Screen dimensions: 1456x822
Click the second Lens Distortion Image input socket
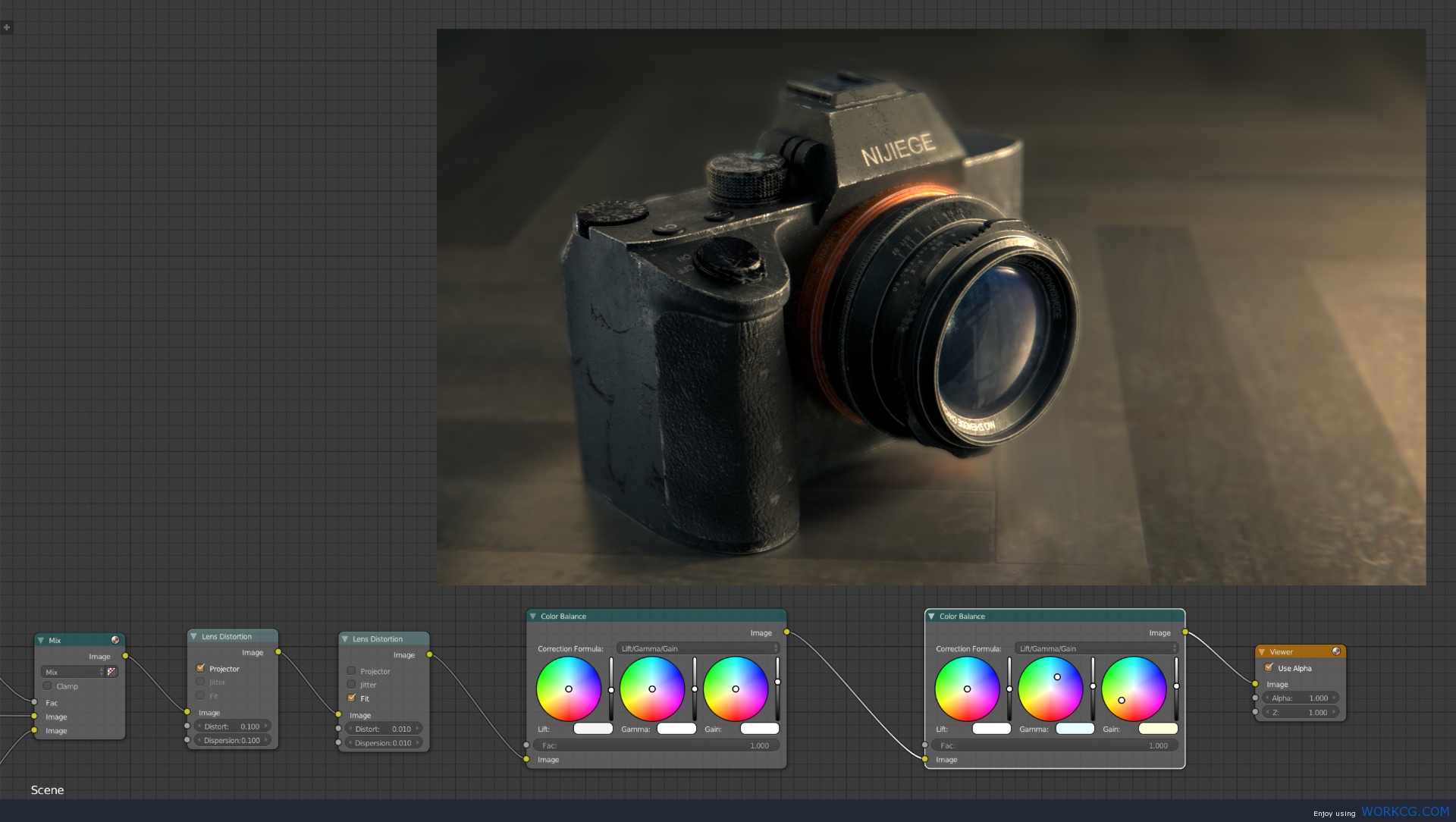click(338, 714)
